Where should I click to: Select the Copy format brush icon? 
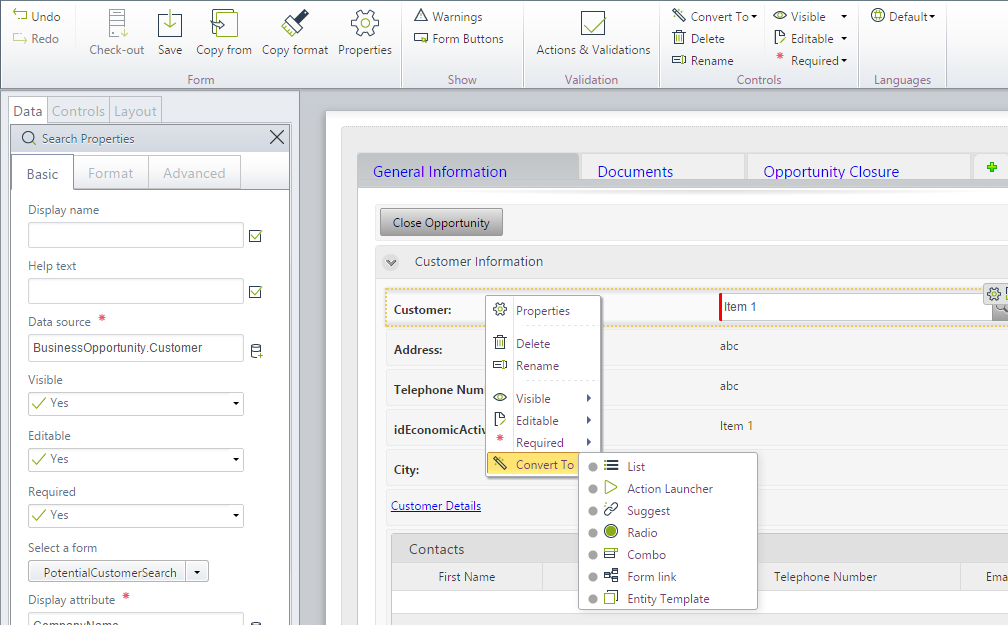[295, 24]
